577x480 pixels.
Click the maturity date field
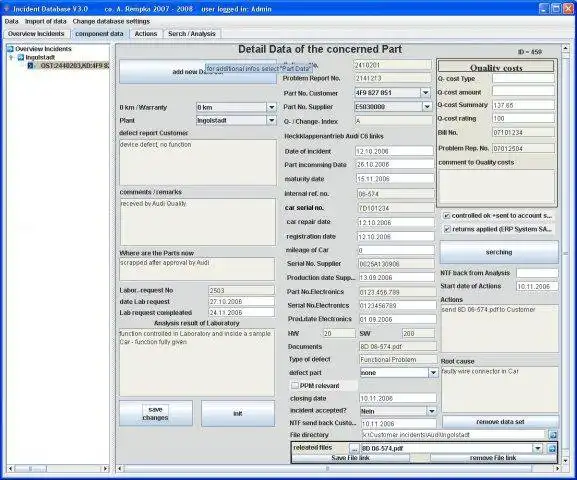(x=394, y=179)
